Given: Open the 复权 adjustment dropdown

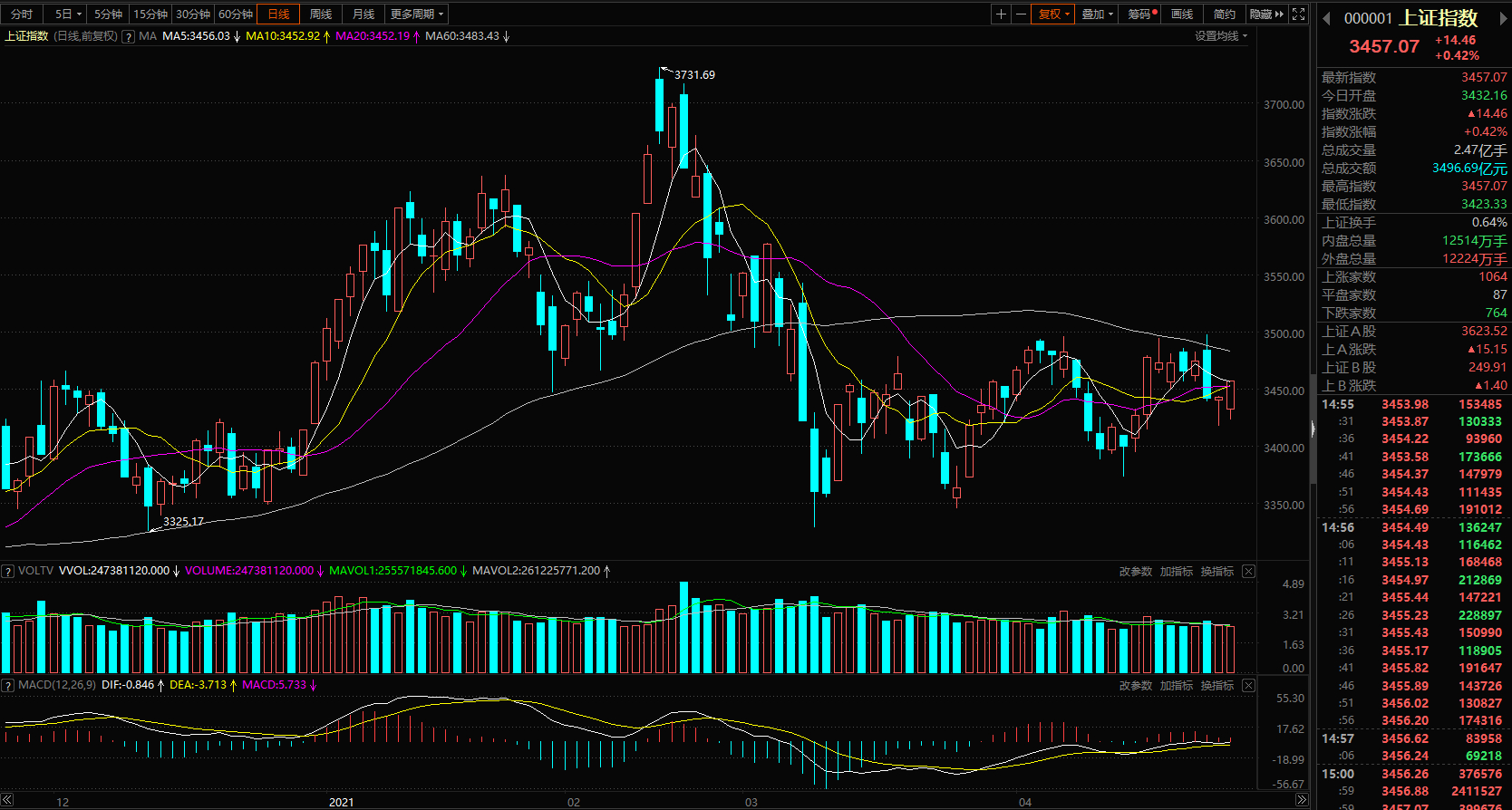Looking at the screenshot, I should coord(1053,14).
